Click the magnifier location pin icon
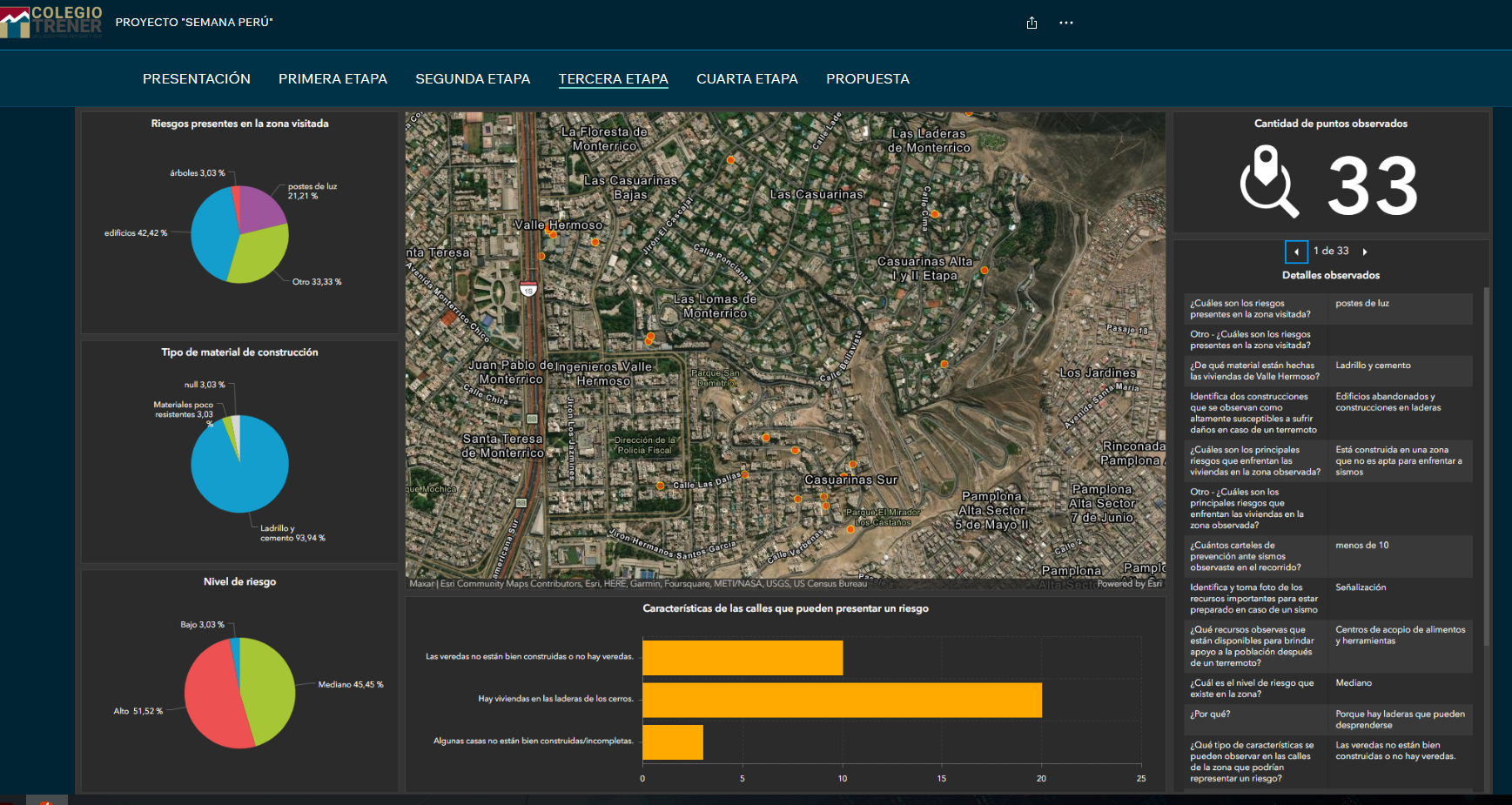 pos(1268,182)
